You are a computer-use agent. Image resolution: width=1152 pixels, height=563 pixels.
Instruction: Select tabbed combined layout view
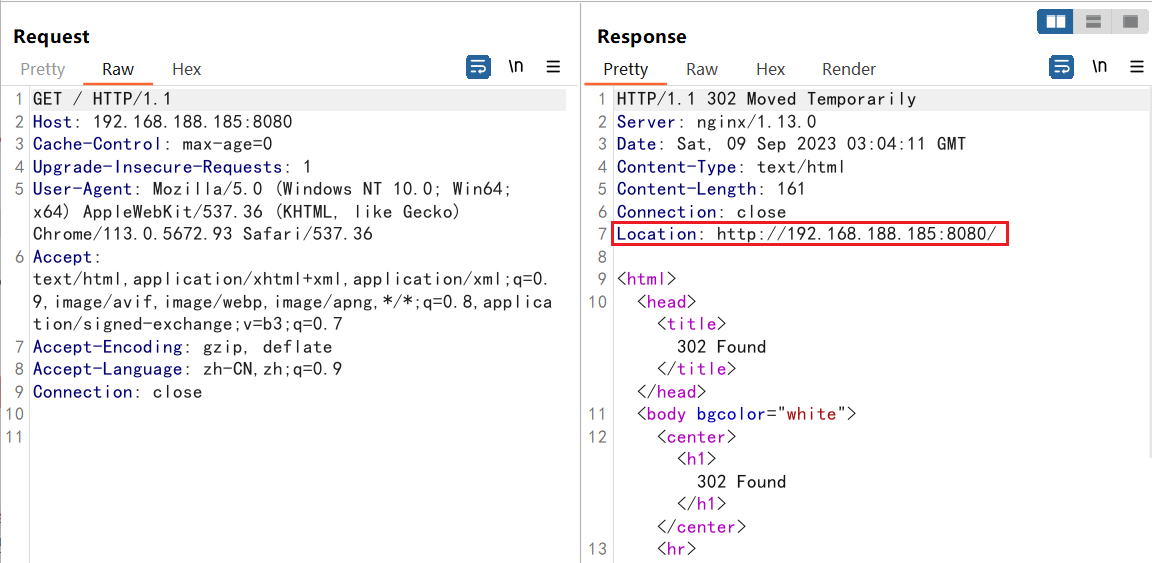1129,21
